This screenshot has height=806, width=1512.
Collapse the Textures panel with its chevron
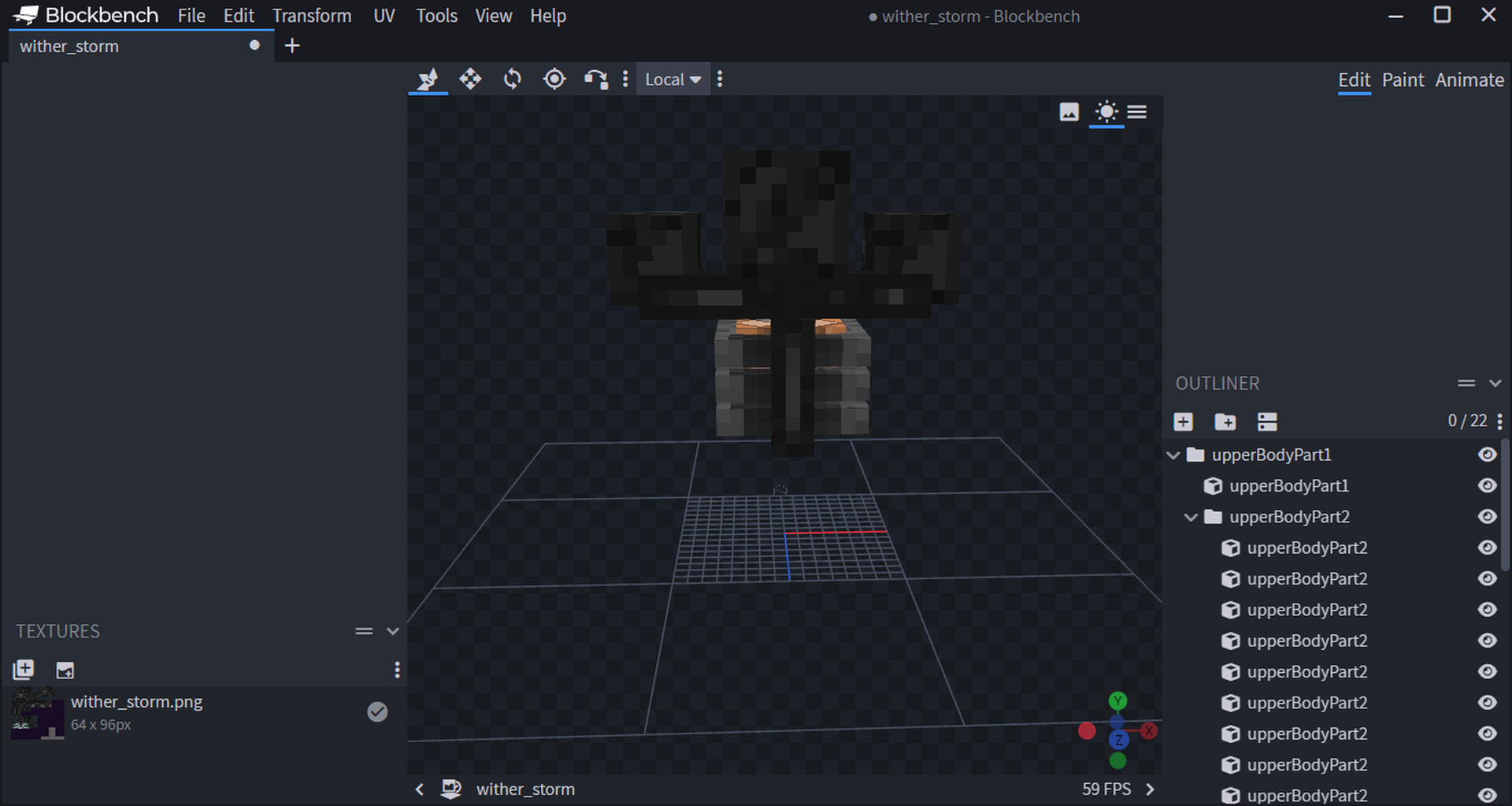[x=393, y=630]
